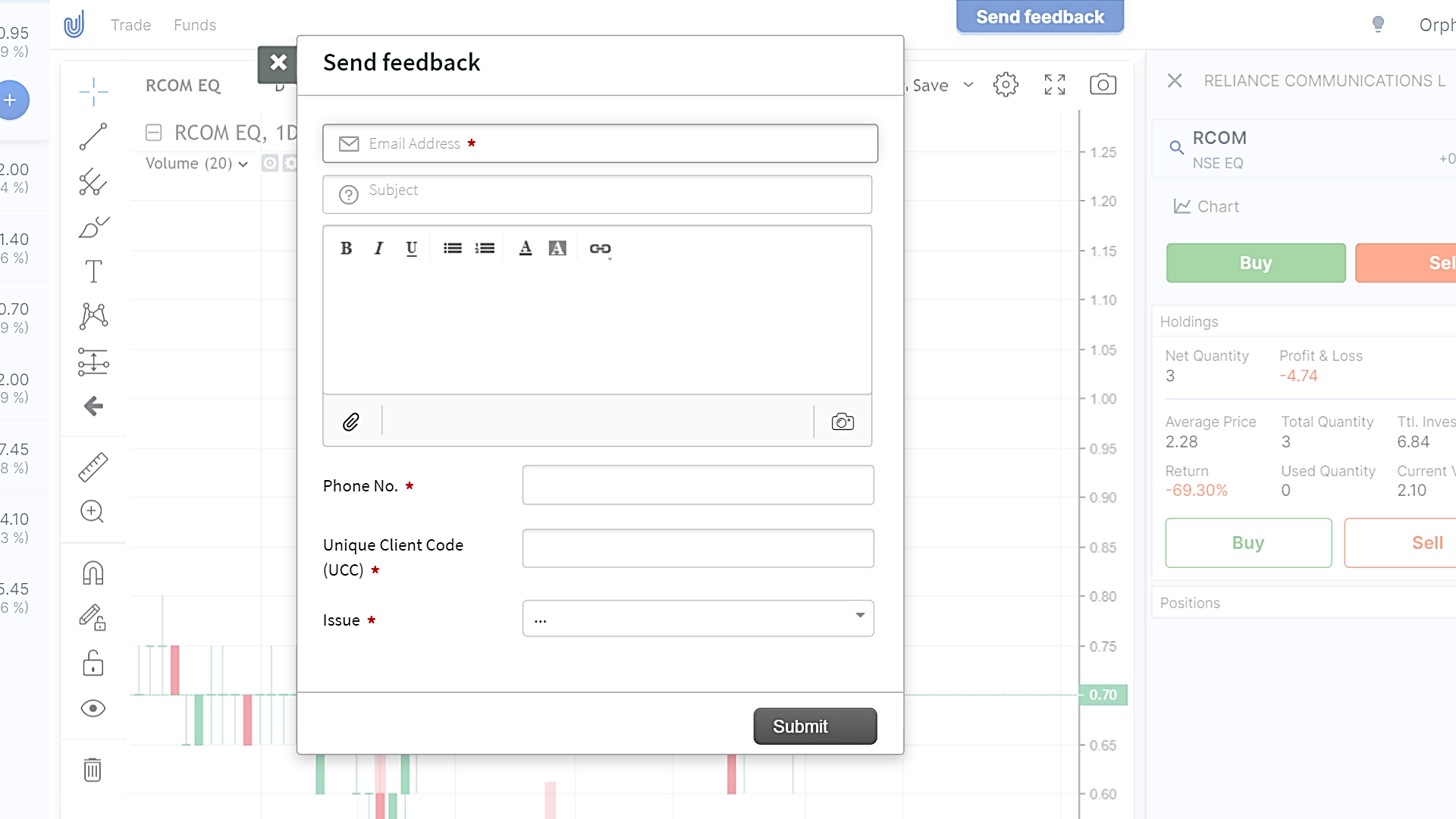1456x819 pixels.
Task: Expand the Volume (20) indicator chevron
Action: pyautogui.click(x=243, y=164)
